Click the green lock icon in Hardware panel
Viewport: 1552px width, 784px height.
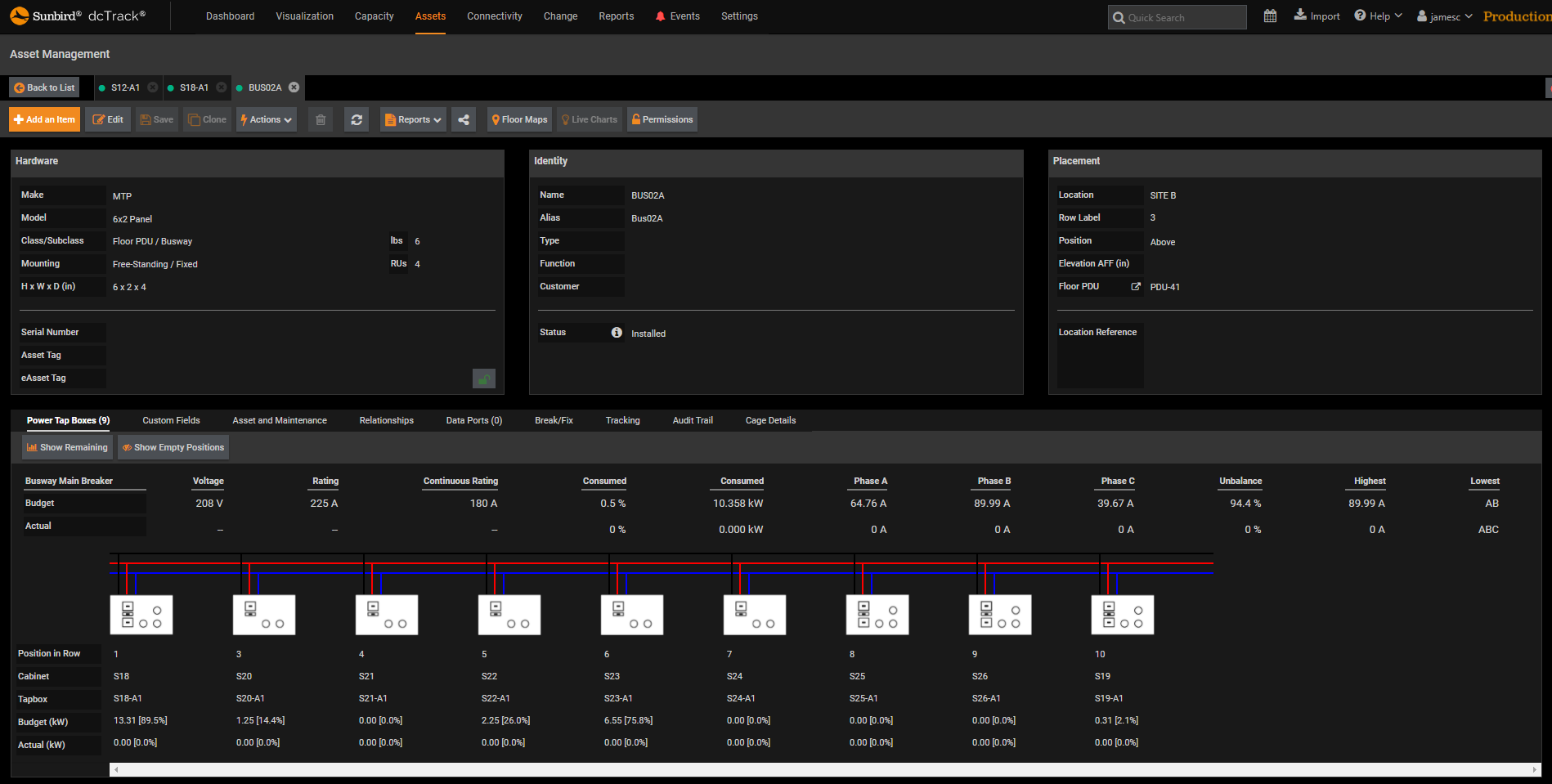[x=484, y=379]
